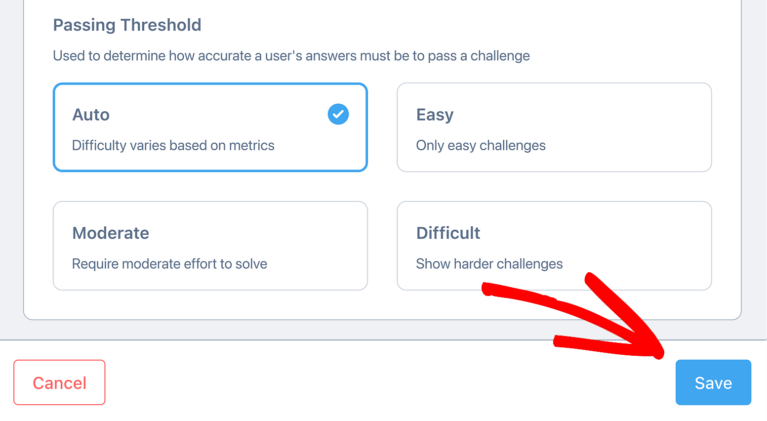Viewport: 767px width, 421px height.
Task: Pick the Difficult threshold option card
Action: (554, 245)
